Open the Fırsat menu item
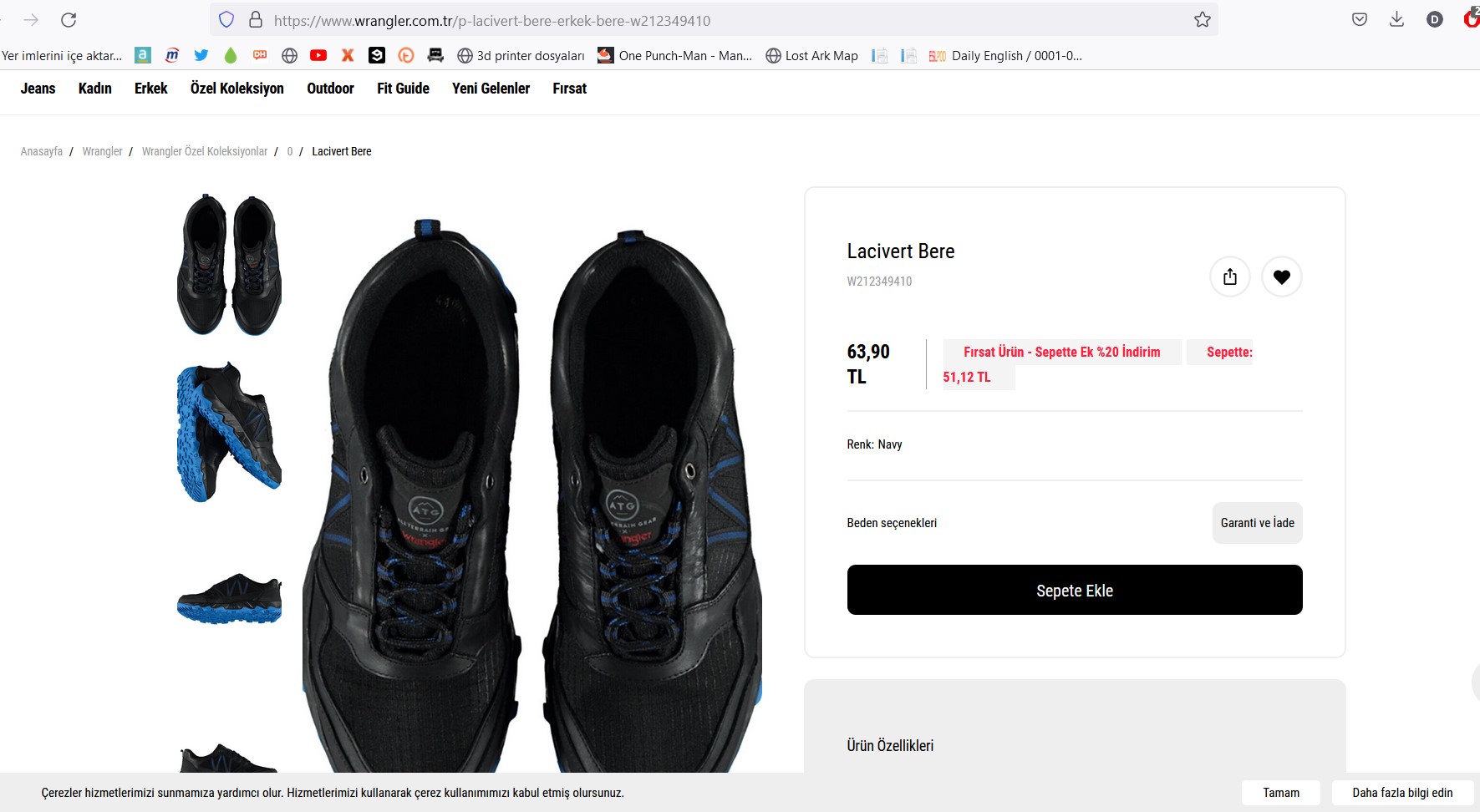The width and height of the screenshot is (1480, 812). [x=569, y=89]
